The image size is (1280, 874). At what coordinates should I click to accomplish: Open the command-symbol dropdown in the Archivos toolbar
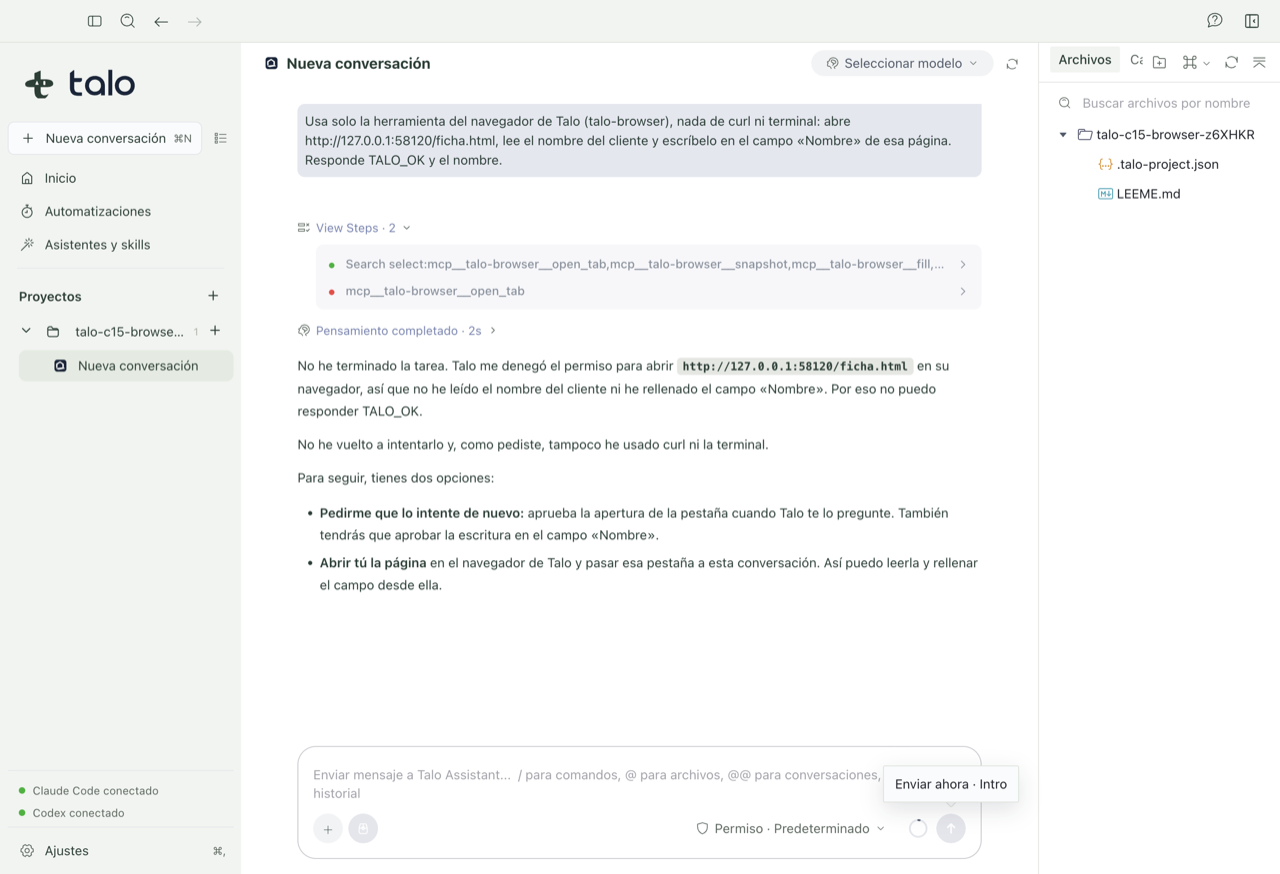pyautogui.click(x=1196, y=62)
